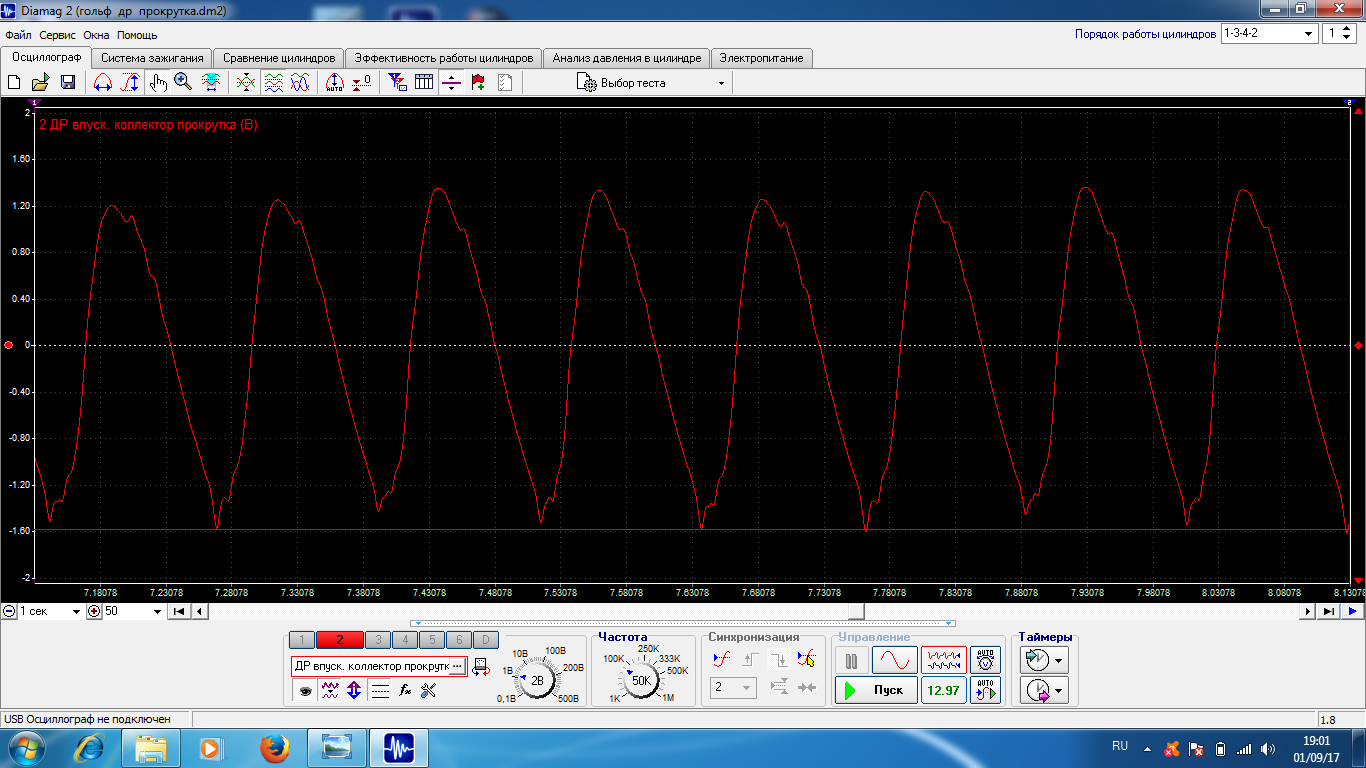Screen dimensions: 1366x768
Task: Toggle channel 3 button
Action: (x=377, y=640)
